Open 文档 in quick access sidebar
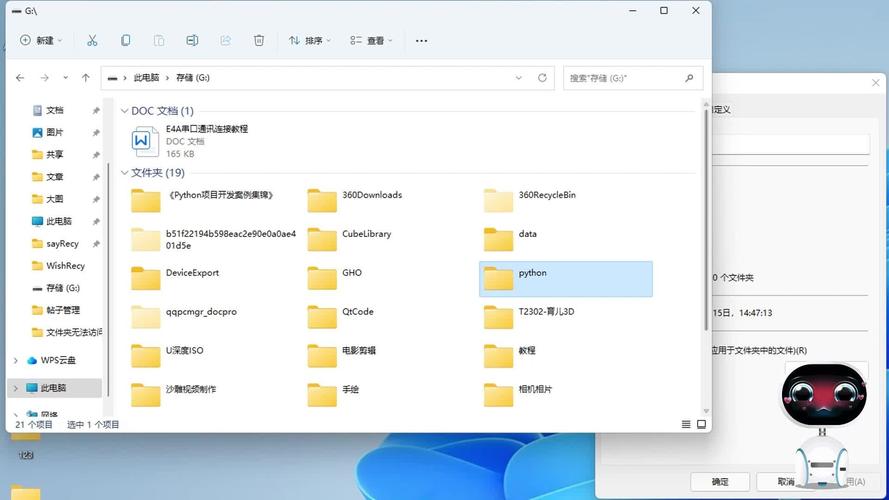The image size is (889, 500). pyautogui.click(x=57, y=111)
